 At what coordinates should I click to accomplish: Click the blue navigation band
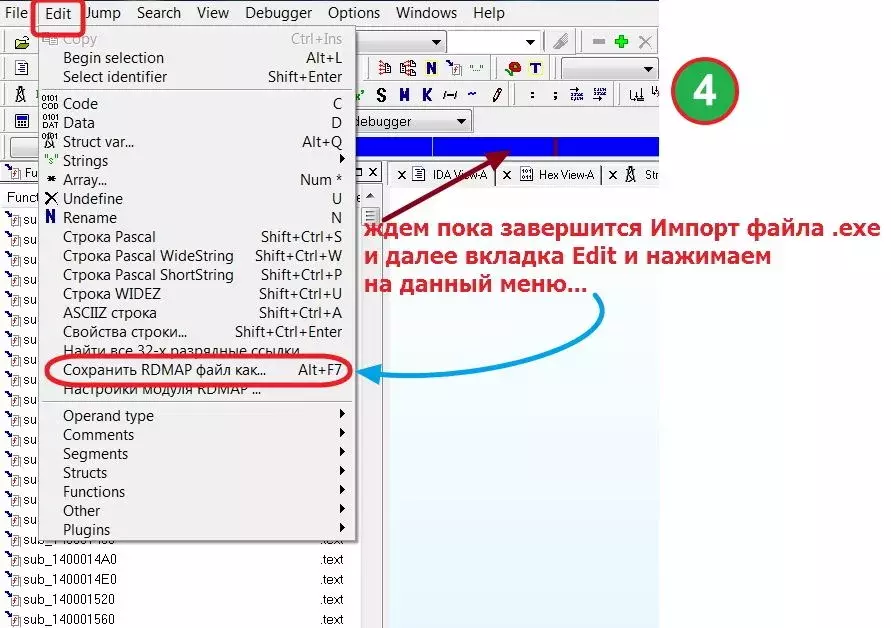point(507,146)
